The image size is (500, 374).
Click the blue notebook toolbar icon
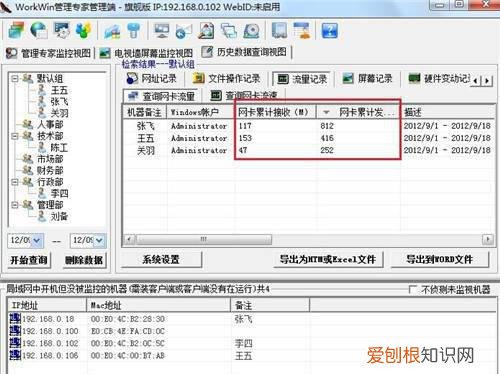pyautogui.click(x=279, y=30)
